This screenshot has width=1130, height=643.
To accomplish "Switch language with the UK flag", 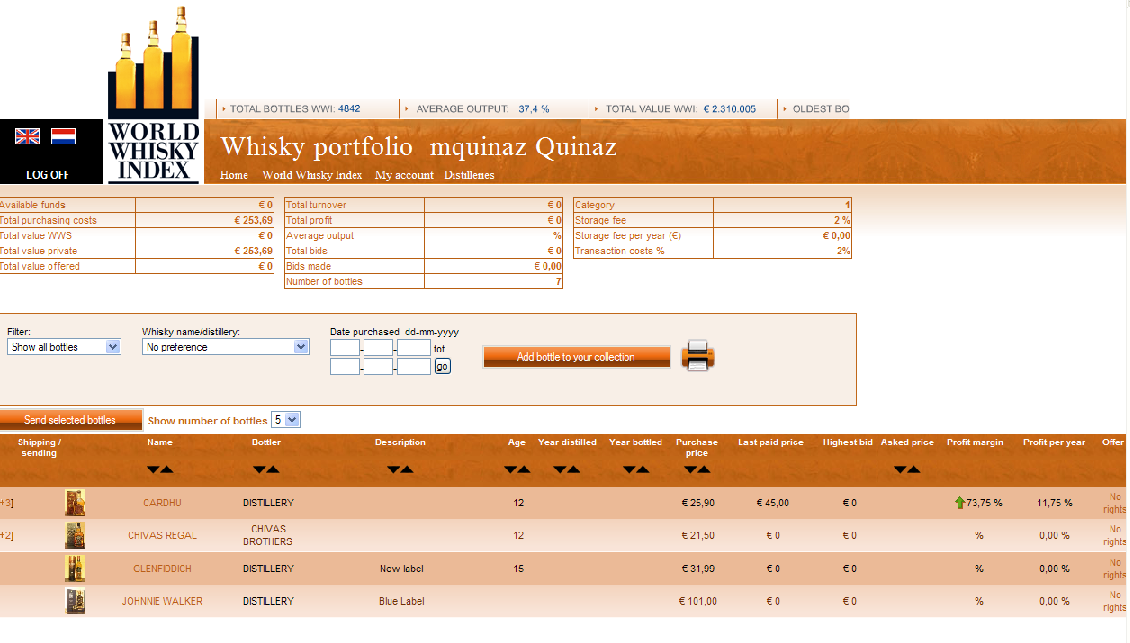I will (x=27, y=136).
